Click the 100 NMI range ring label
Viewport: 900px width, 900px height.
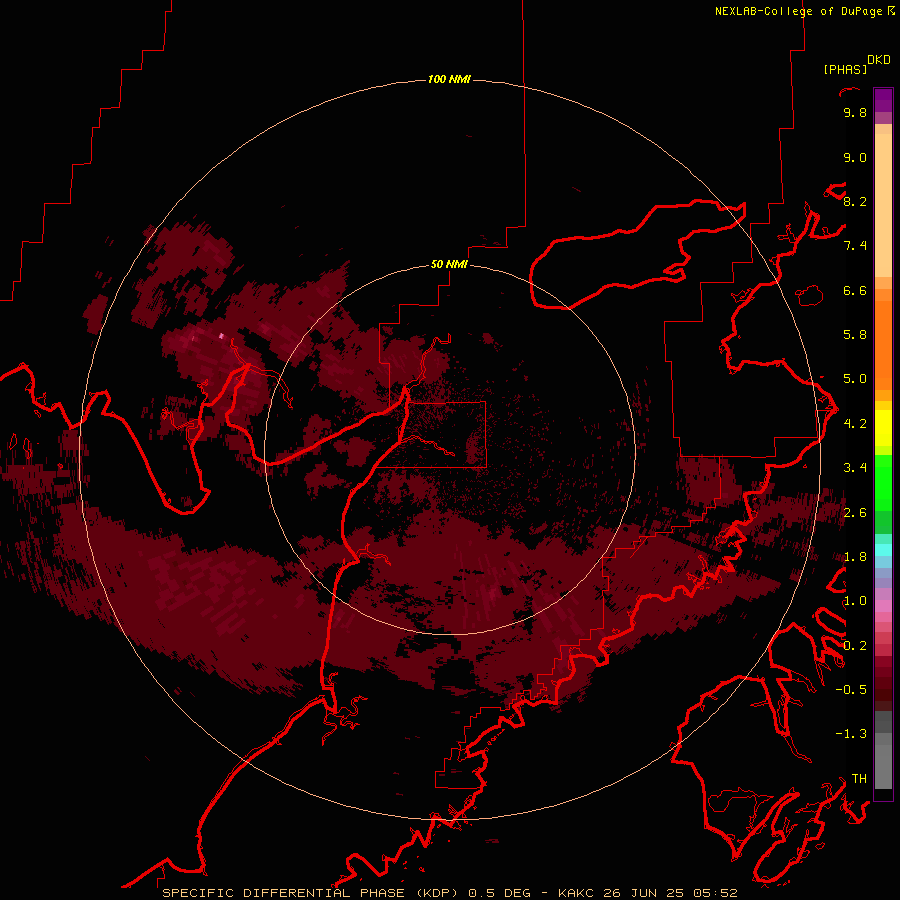pyautogui.click(x=449, y=79)
